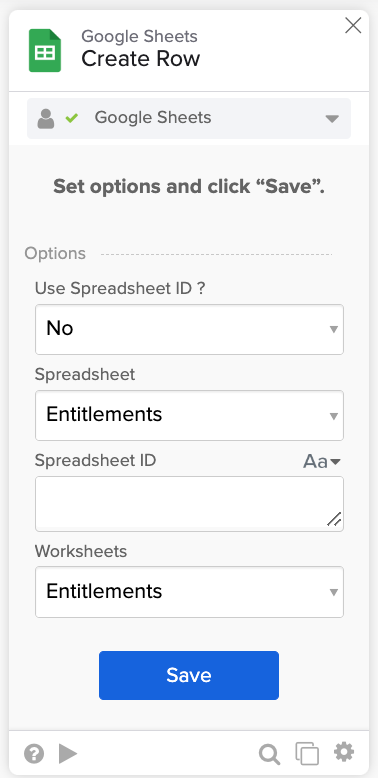
Task: Click inside the Spreadsheet ID text field
Action: click(x=189, y=504)
